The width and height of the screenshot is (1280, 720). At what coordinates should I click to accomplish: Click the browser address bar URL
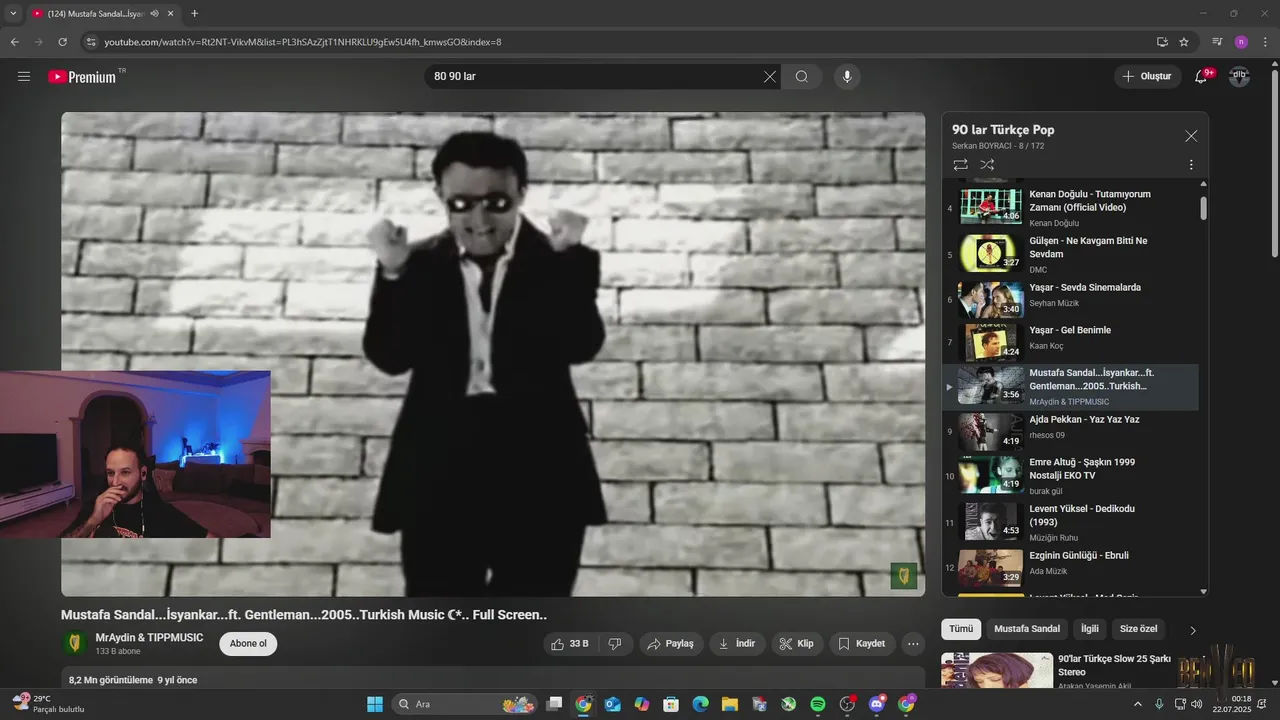point(303,42)
